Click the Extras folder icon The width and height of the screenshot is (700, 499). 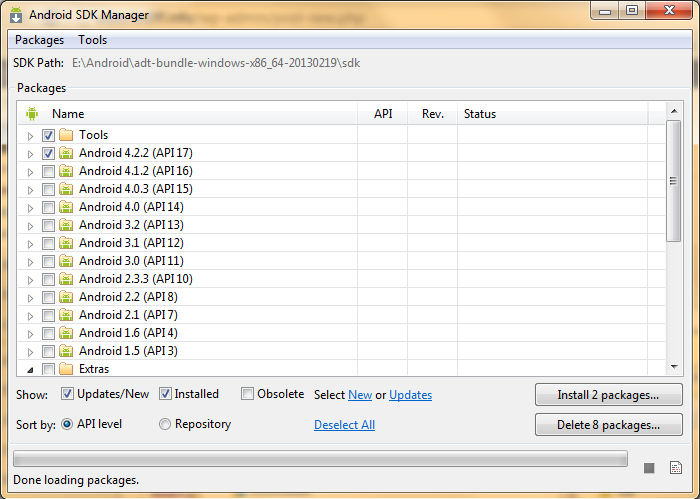[x=66, y=369]
